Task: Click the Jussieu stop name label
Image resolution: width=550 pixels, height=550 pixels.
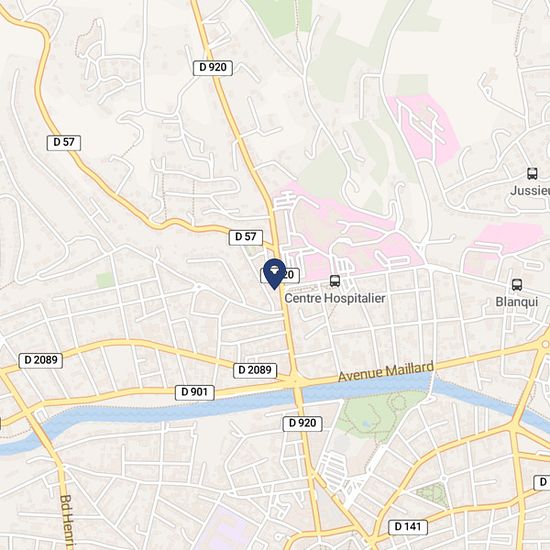Action: click(x=530, y=191)
